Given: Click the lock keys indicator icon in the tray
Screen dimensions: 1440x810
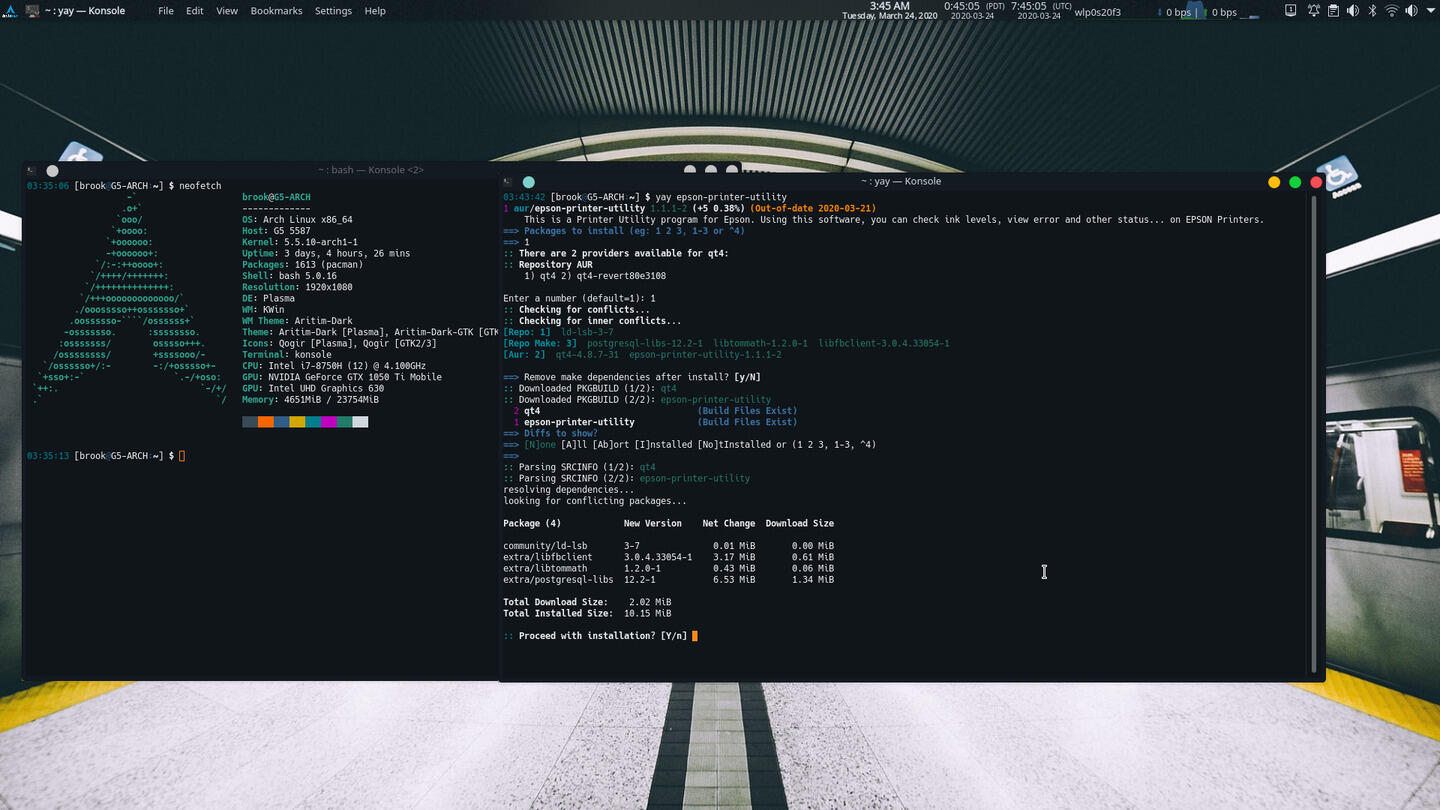Looking at the screenshot, I should [x=1290, y=10].
